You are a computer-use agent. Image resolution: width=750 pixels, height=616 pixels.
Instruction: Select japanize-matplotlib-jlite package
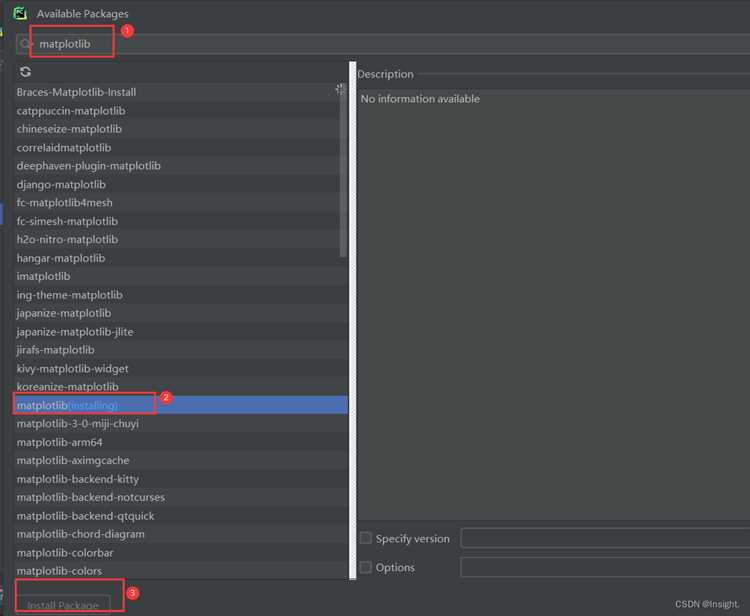(x=181, y=332)
